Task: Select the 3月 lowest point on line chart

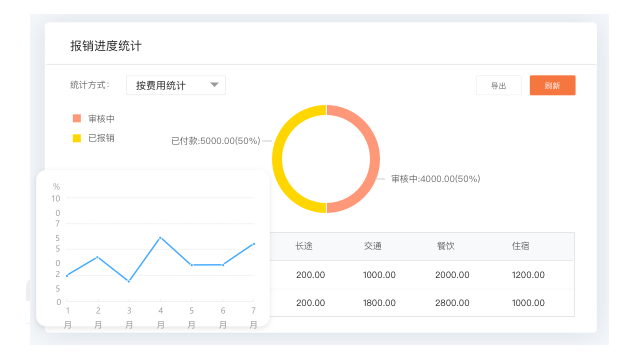Action: (129, 281)
